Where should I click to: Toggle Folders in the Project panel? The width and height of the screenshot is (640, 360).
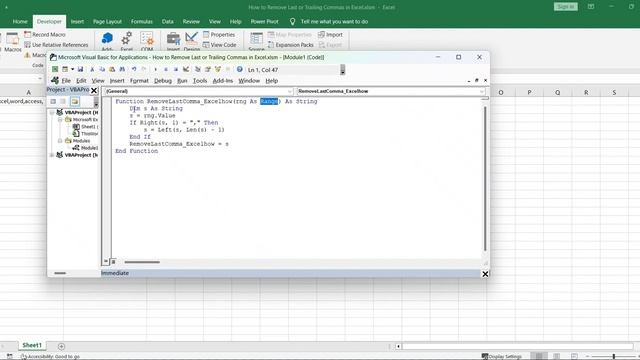coord(75,101)
